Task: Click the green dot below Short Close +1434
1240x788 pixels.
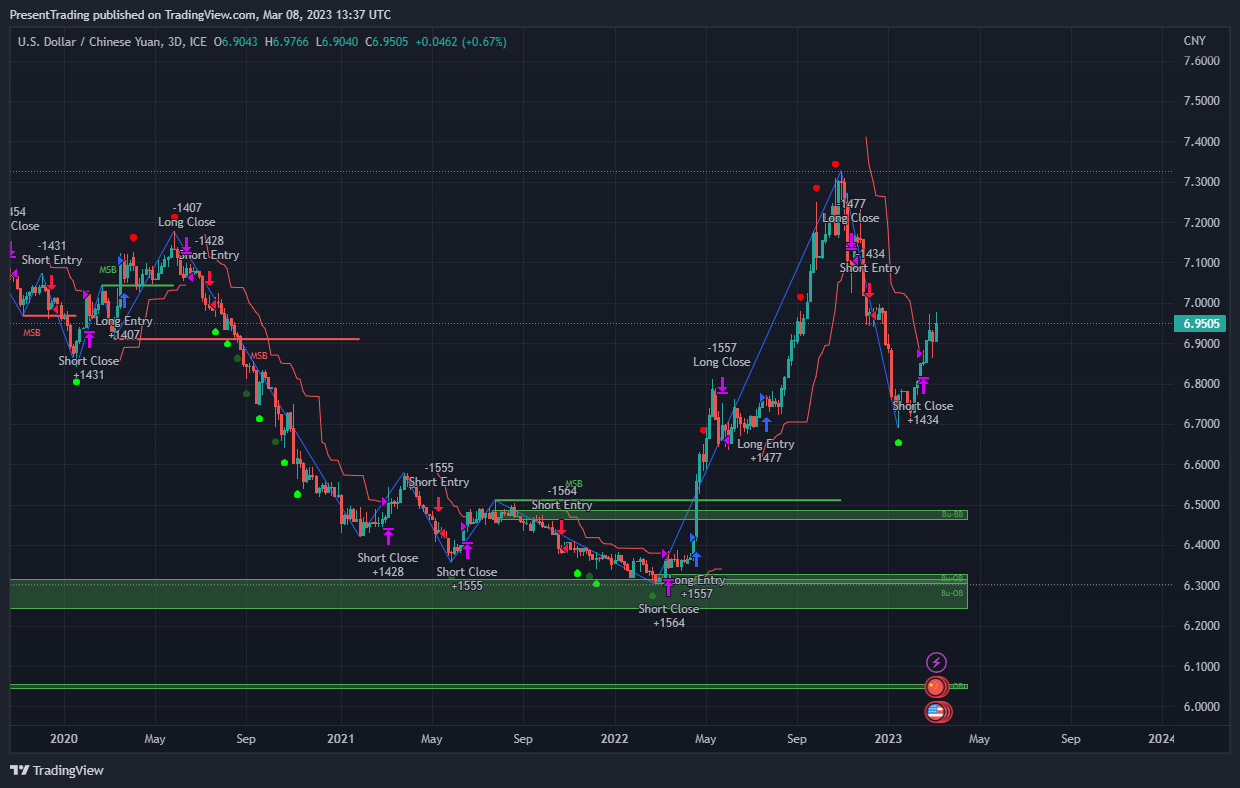Action: coord(898,442)
